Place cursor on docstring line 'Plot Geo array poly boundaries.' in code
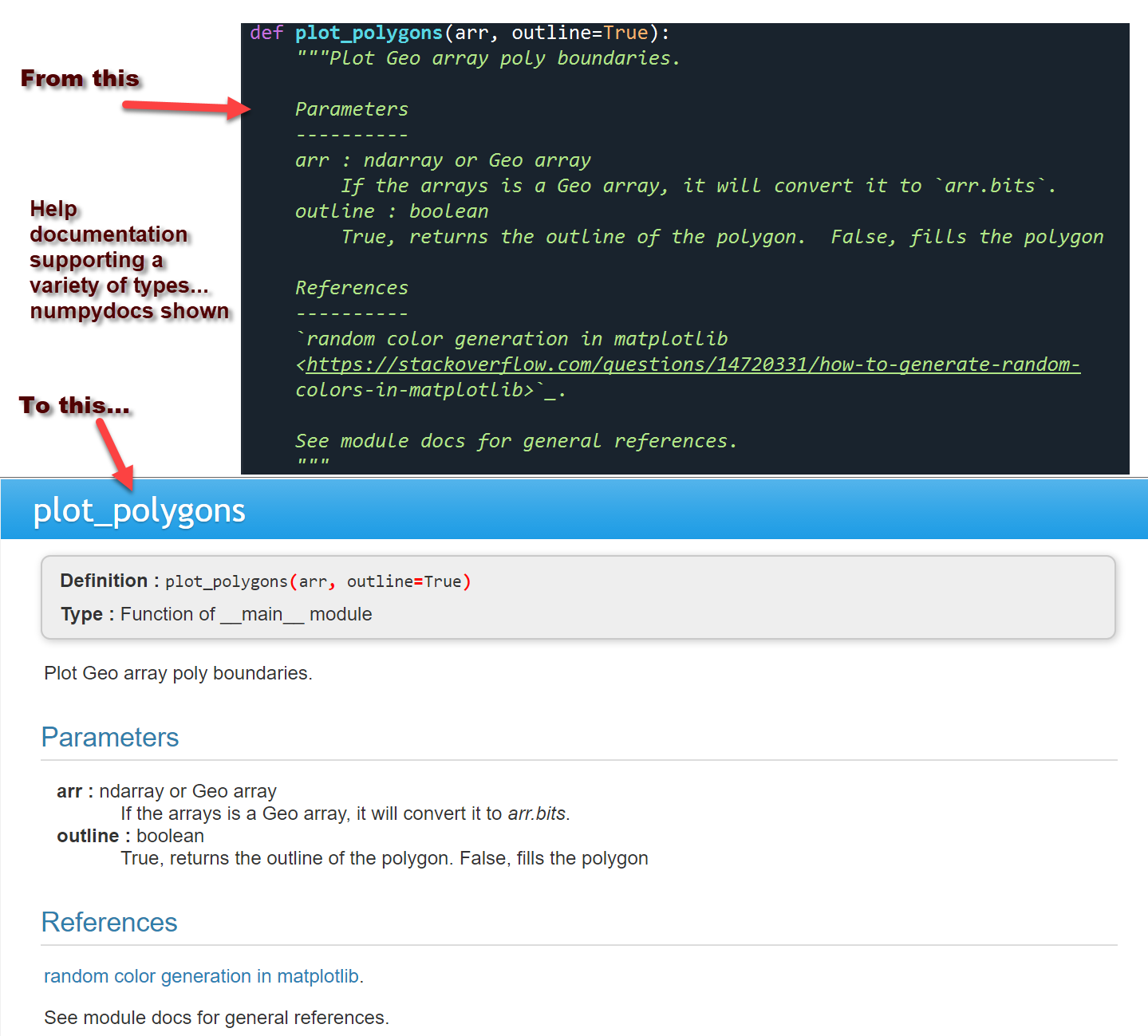This screenshot has width=1148, height=1036. click(x=487, y=58)
